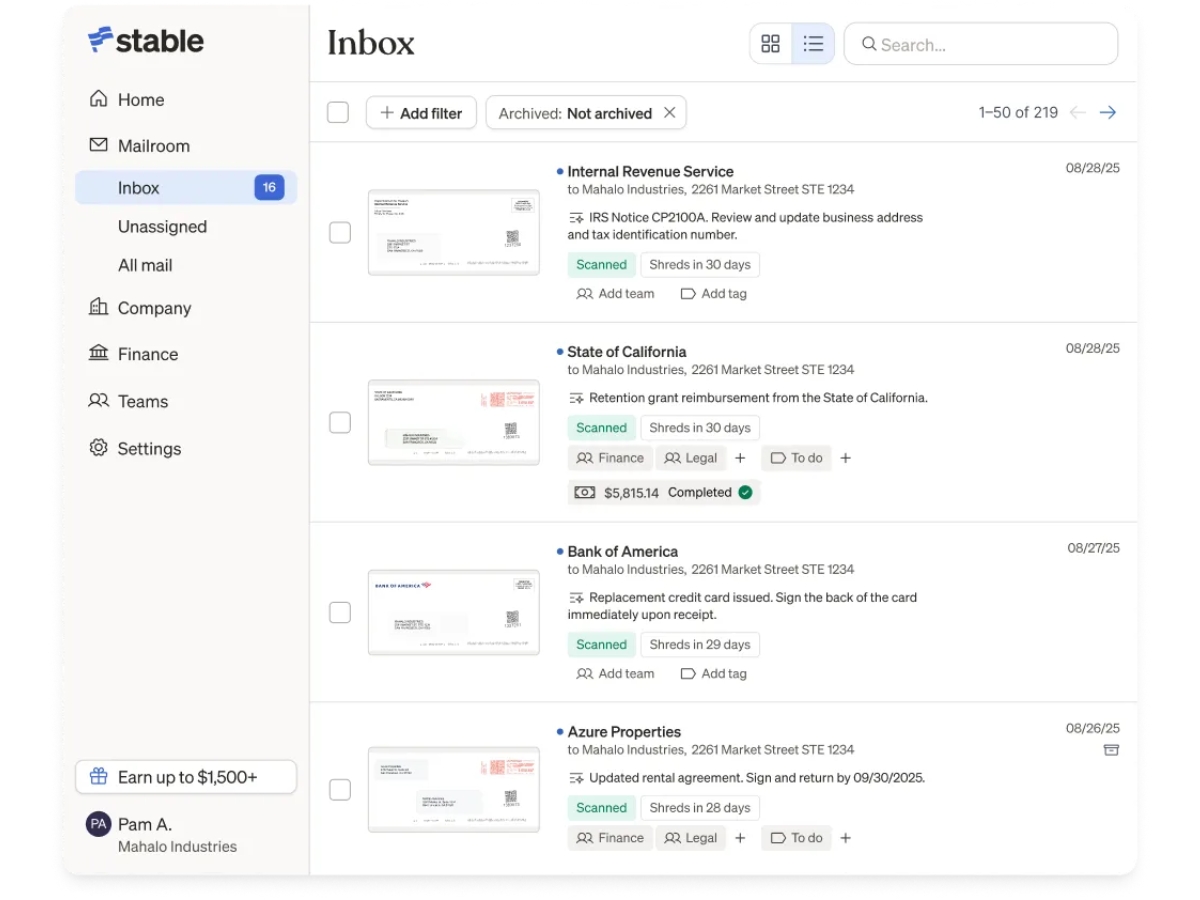Click Shreds in 30 days on Internal Revenue Service
The image size is (1200, 900).
click(700, 265)
